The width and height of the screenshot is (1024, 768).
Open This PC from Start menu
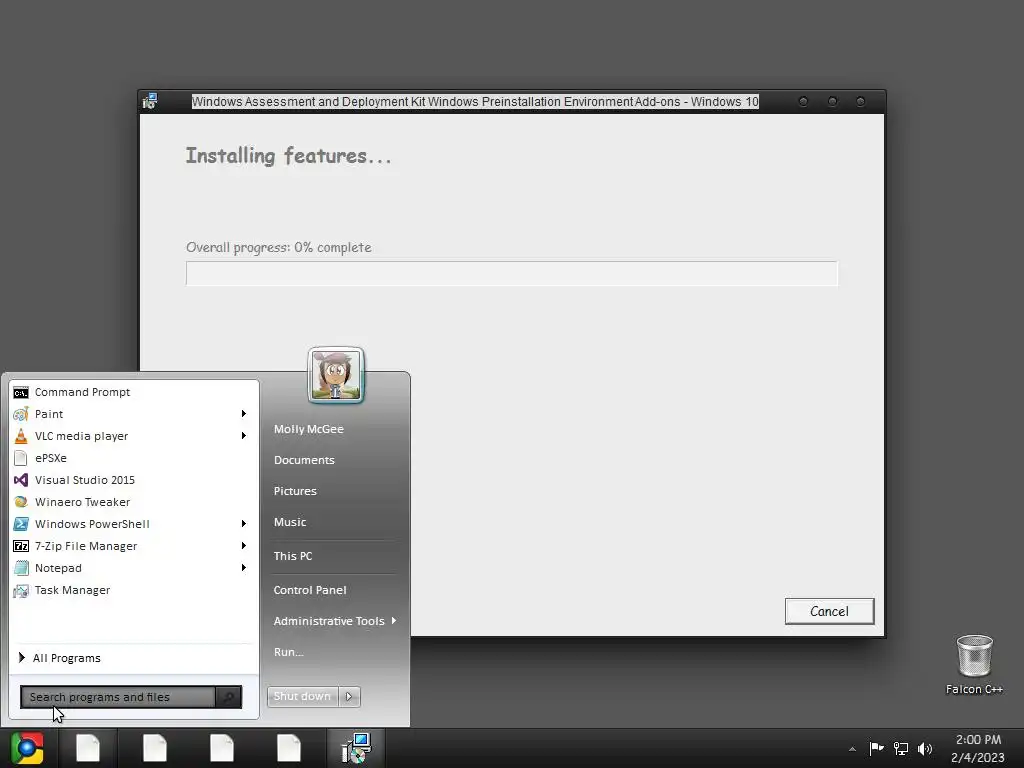[x=293, y=556]
